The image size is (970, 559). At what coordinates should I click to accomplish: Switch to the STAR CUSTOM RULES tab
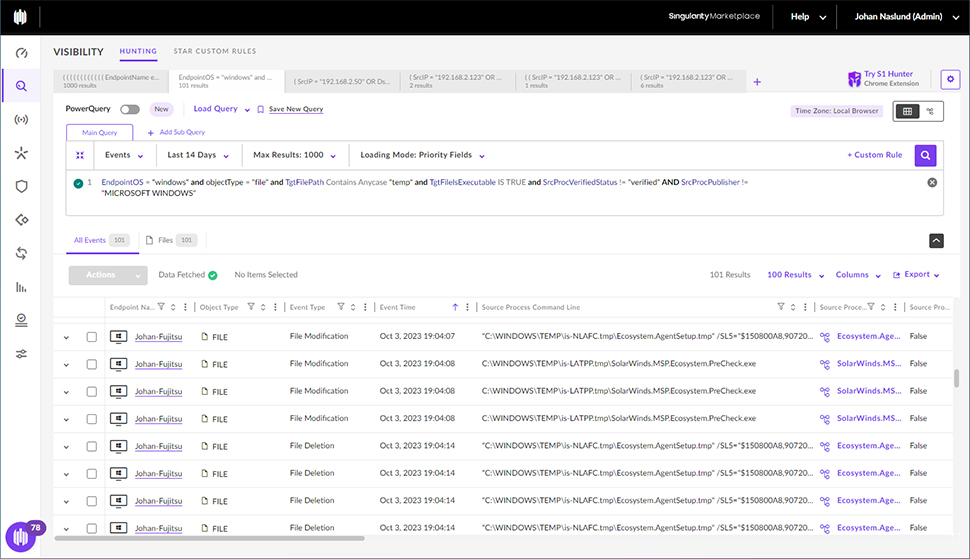[x=215, y=51]
